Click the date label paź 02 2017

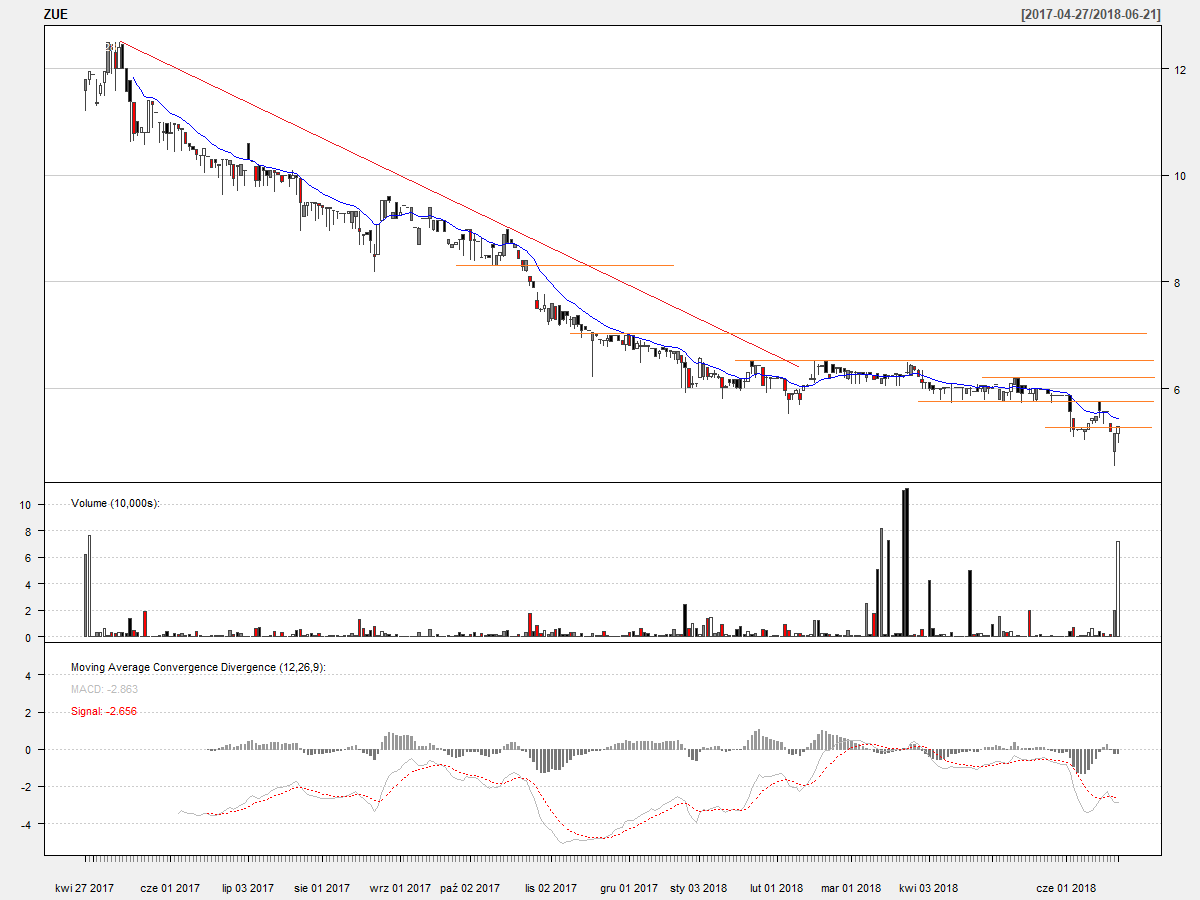[470, 888]
